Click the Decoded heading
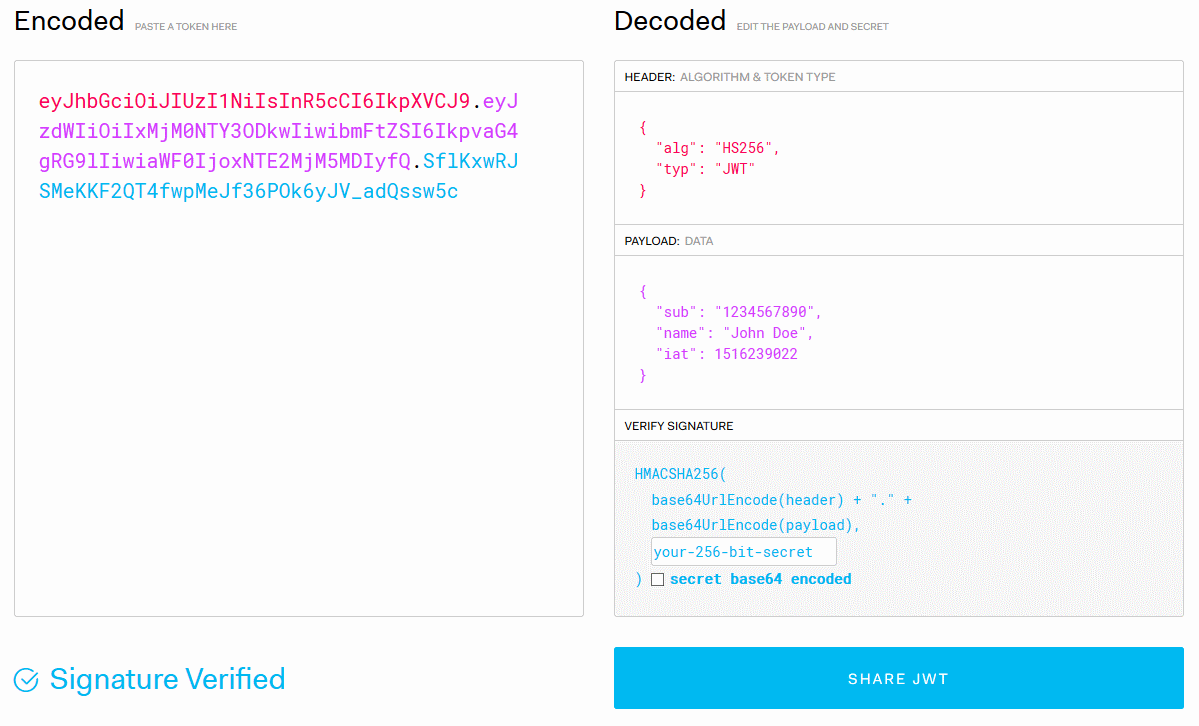Screen dimensions: 1199x726 (x=670, y=21)
